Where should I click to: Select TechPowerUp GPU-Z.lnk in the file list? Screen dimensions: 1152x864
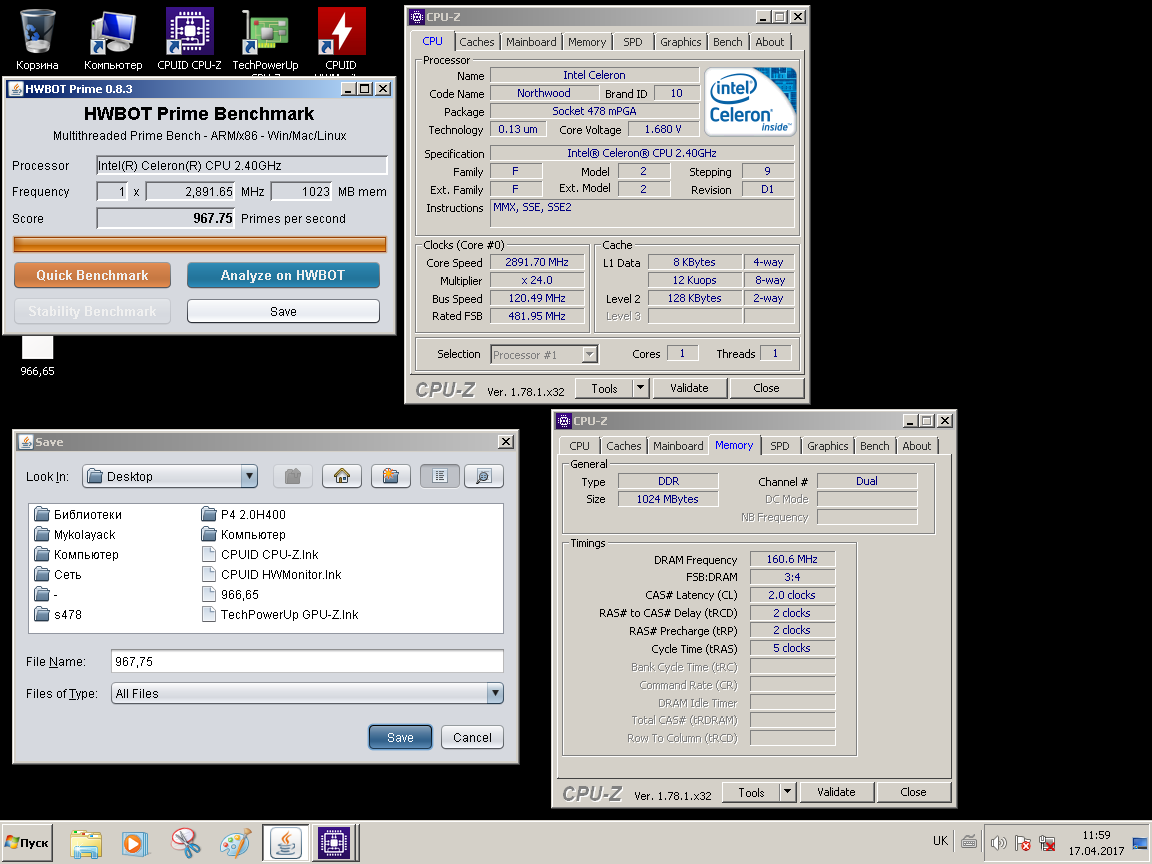tap(280, 614)
